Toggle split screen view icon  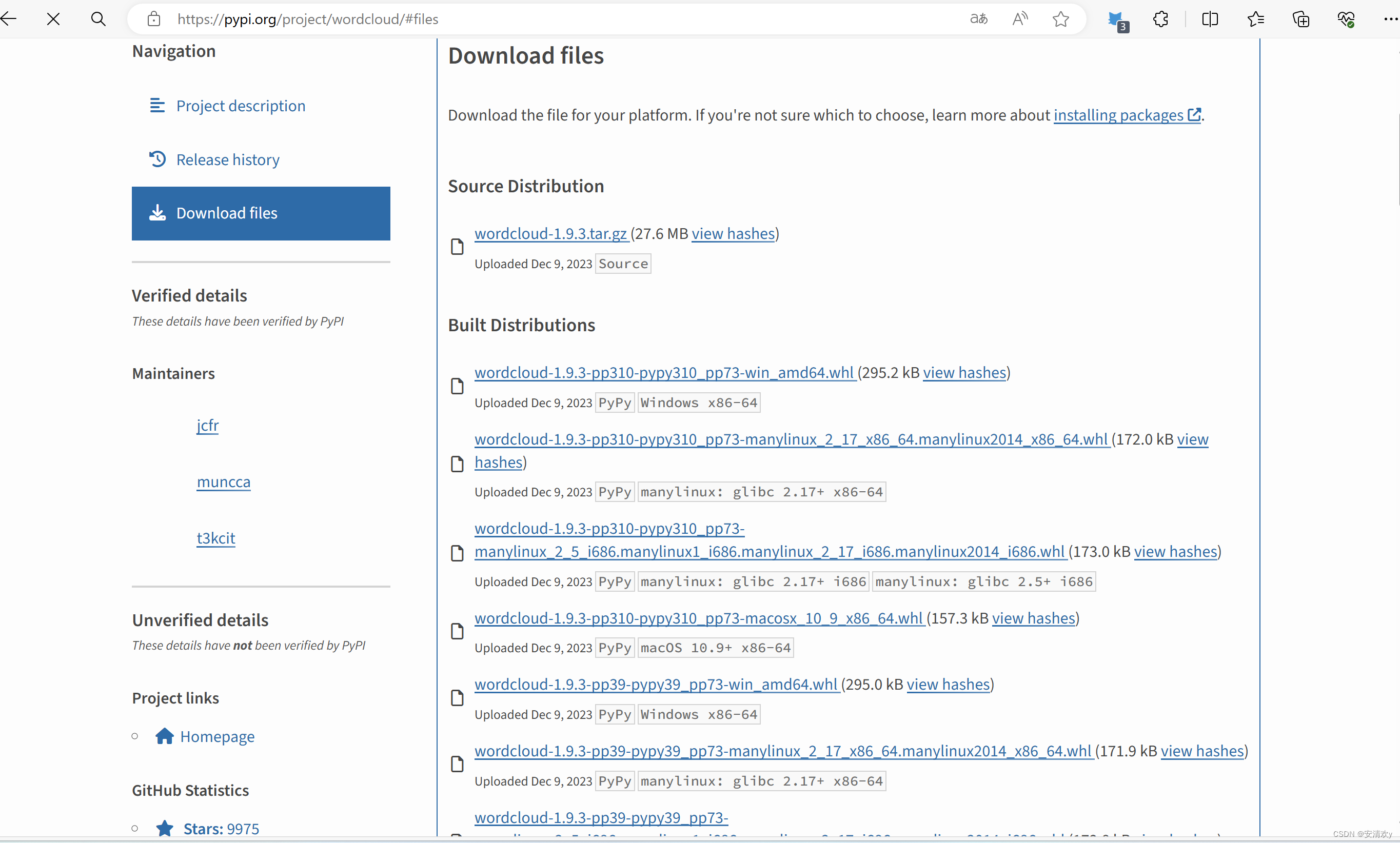click(1210, 19)
